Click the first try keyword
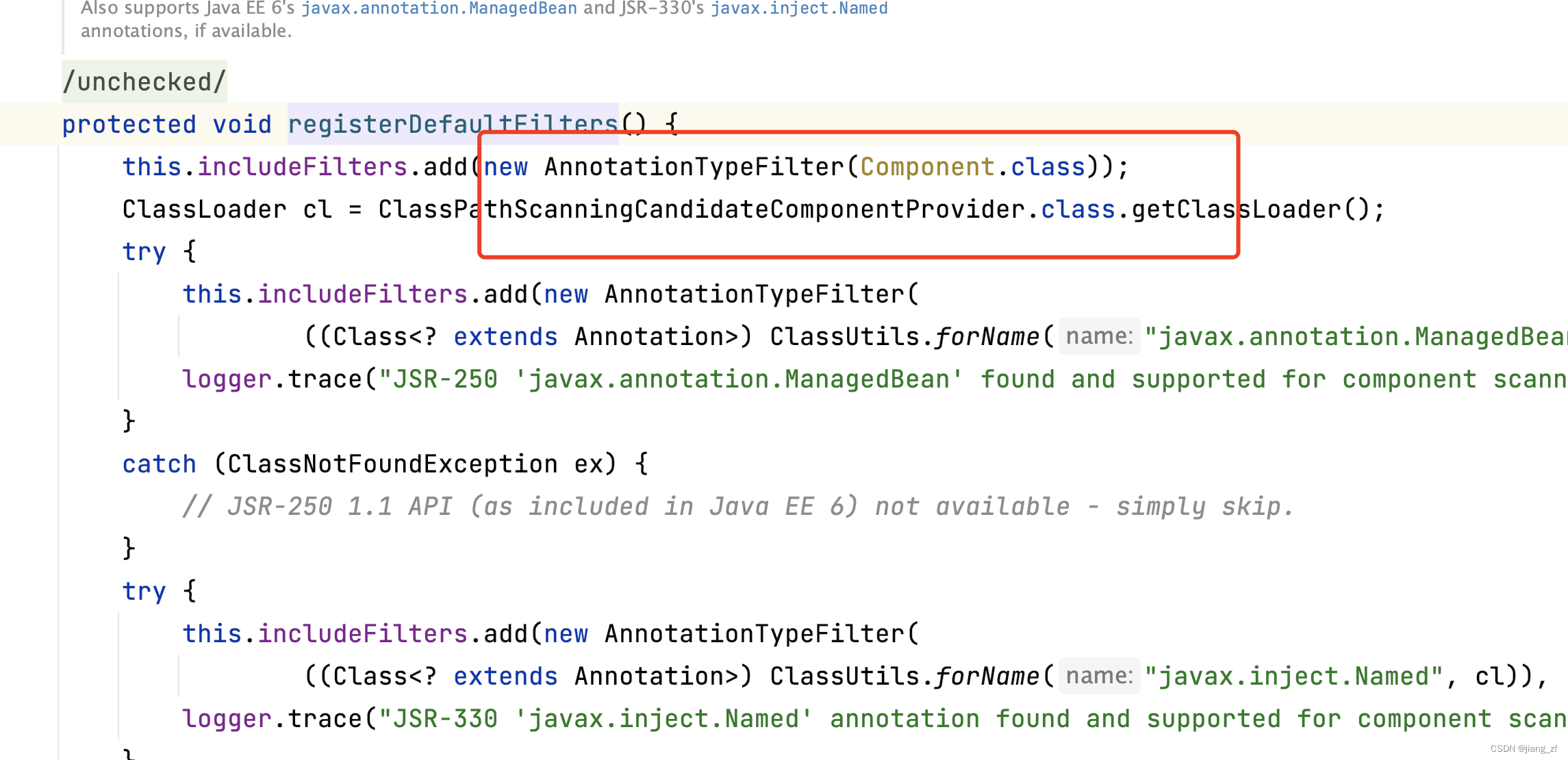This screenshot has height=760, width=1568. pyautogui.click(x=144, y=252)
